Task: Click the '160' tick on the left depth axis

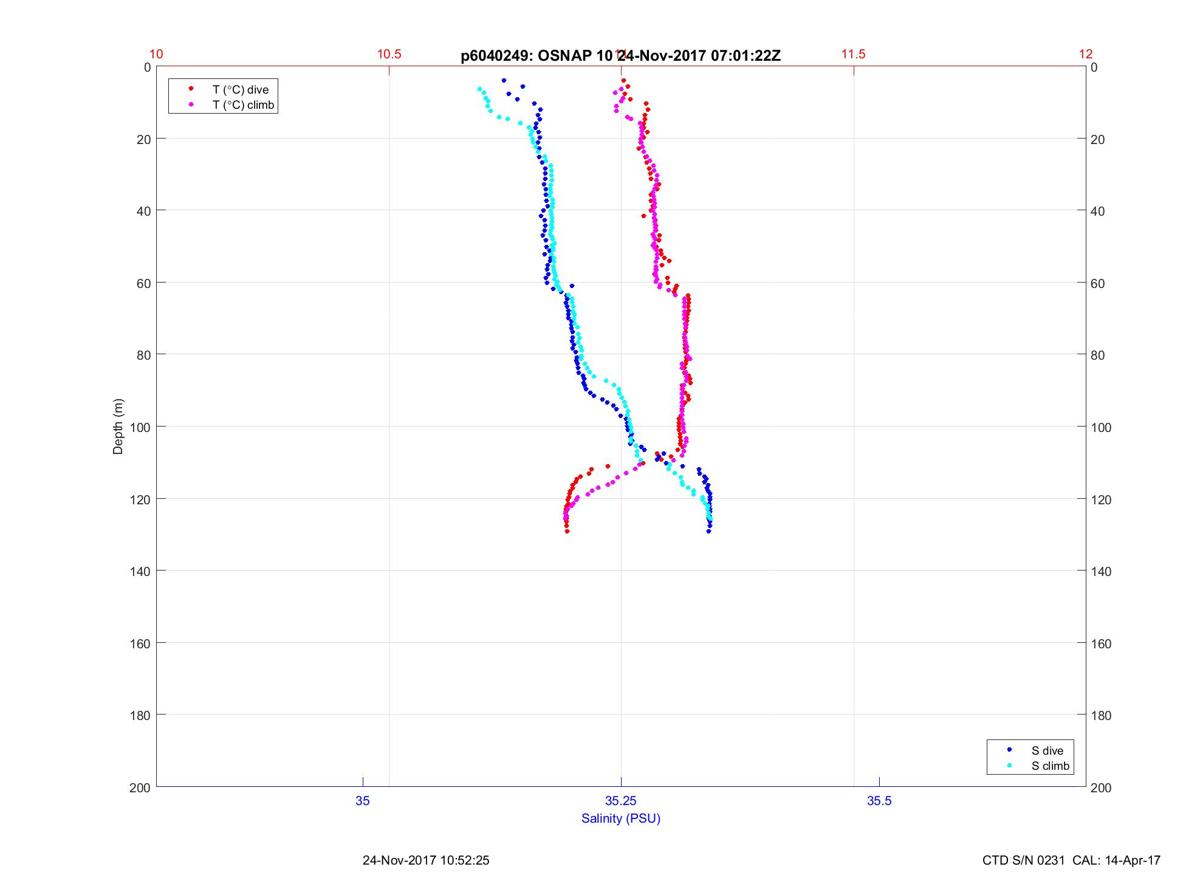Action: click(x=141, y=643)
